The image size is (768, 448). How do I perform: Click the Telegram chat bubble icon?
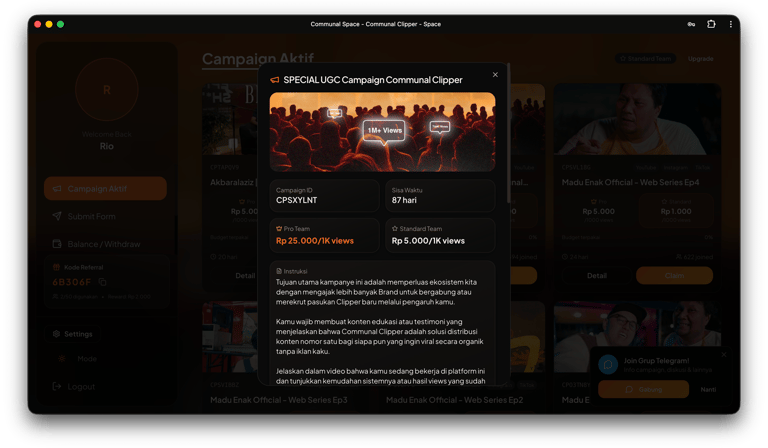pos(608,365)
